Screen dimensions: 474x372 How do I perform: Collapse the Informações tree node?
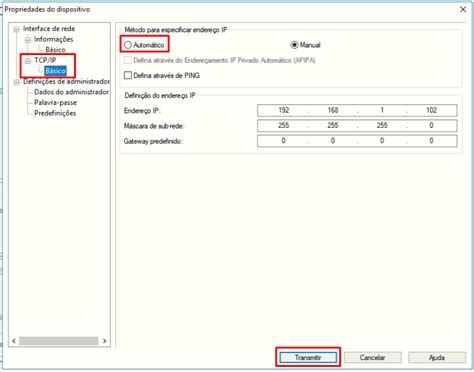coord(28,40)
